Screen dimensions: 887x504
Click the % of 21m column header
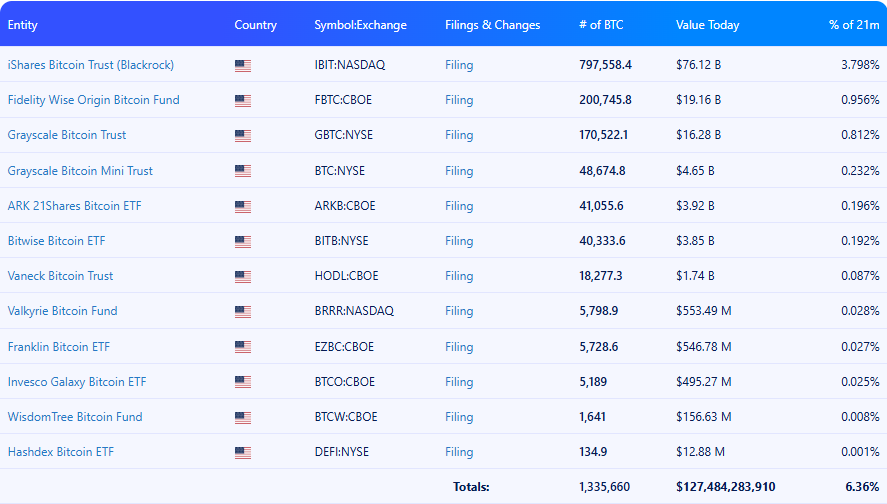click(853, 25)
